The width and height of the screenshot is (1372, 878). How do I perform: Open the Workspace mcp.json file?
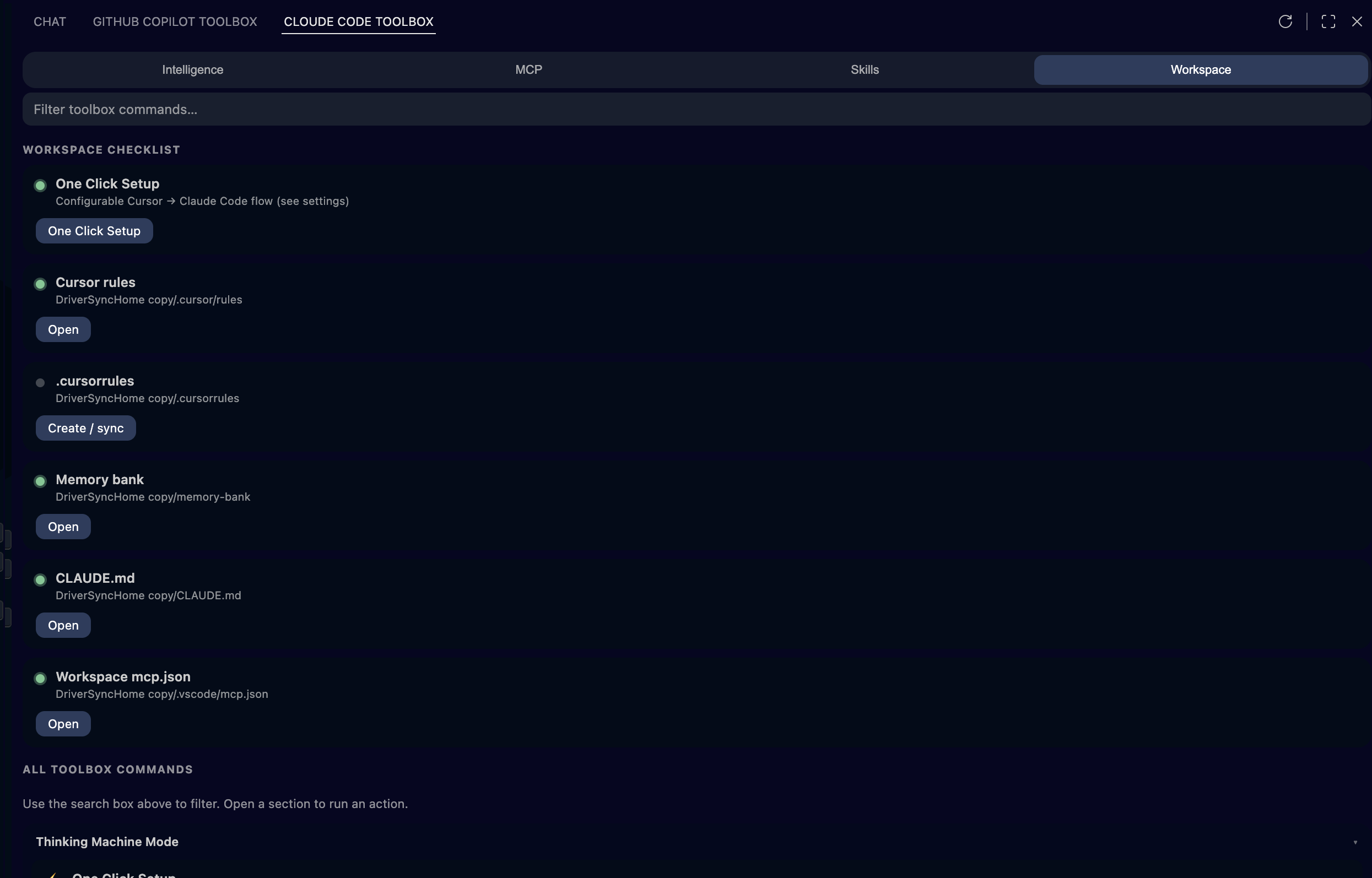pos(63,724)
